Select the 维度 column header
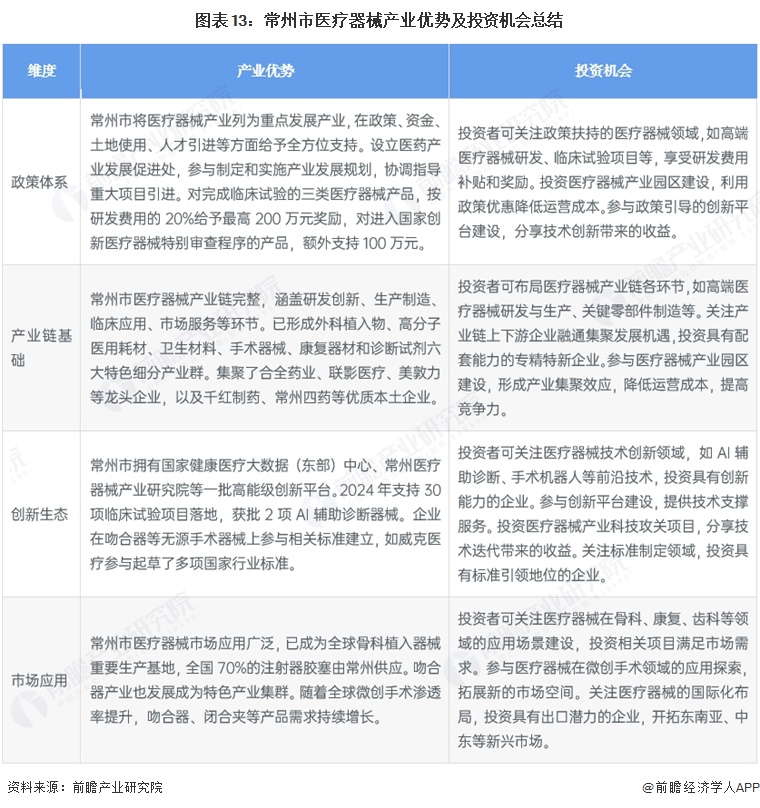The width and height of the screenshot is (760, 808). [41, 71]
